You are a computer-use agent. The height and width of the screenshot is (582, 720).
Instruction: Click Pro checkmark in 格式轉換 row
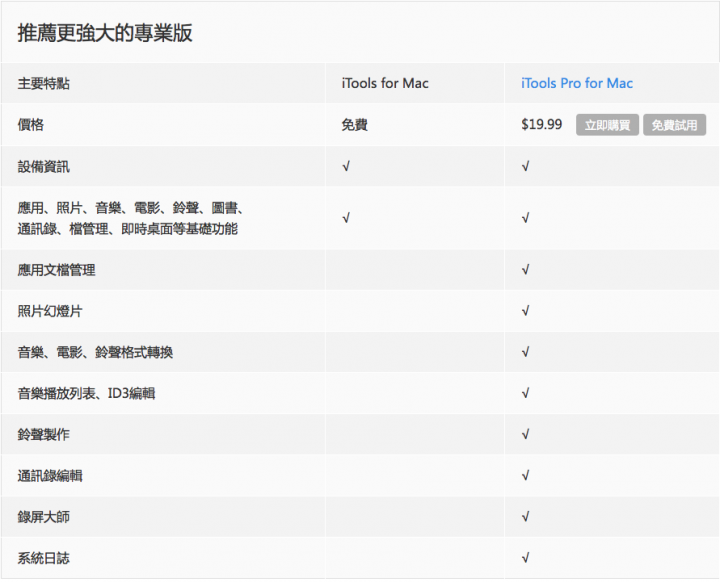525,352
